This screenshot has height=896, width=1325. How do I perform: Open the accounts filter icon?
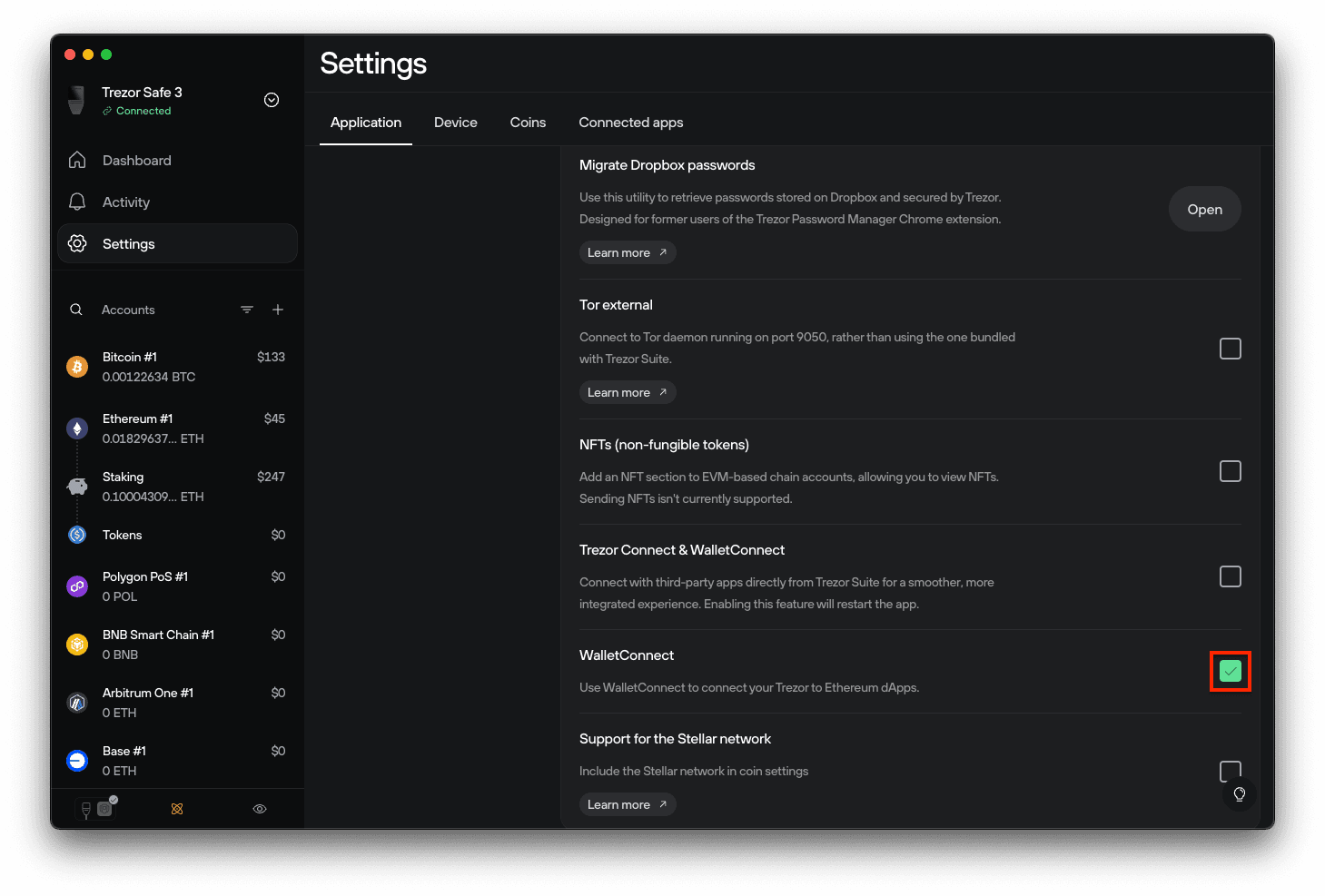(247, 310)
